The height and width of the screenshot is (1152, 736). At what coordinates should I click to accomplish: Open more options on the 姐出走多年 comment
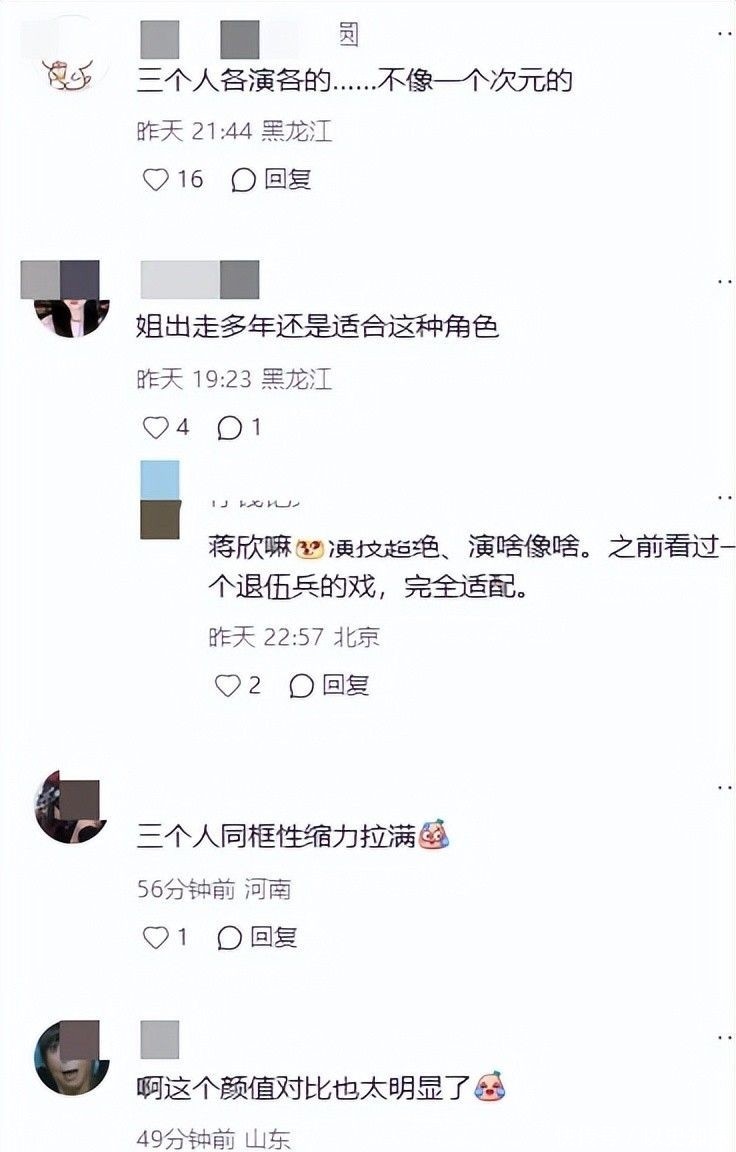pyautogui.click(x=724, y=281)
